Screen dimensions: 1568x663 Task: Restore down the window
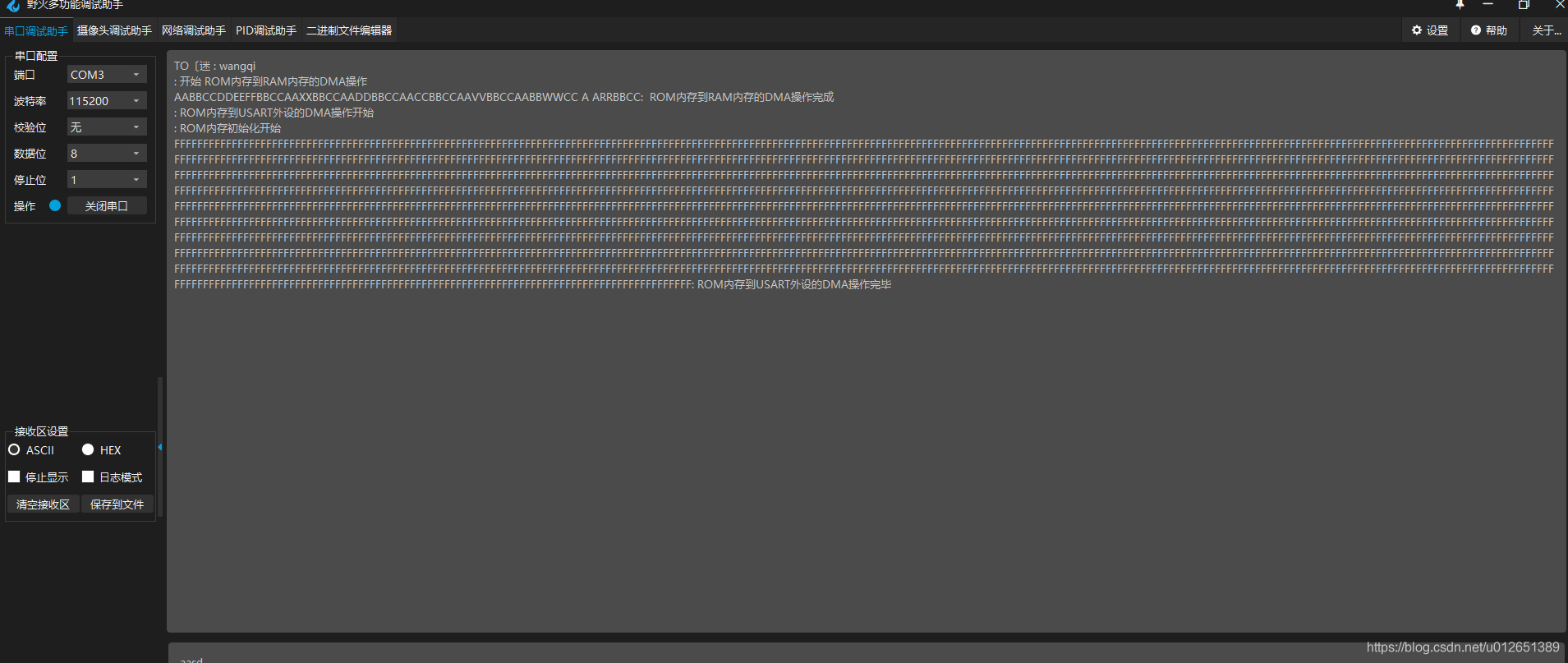click(1524, 5)
